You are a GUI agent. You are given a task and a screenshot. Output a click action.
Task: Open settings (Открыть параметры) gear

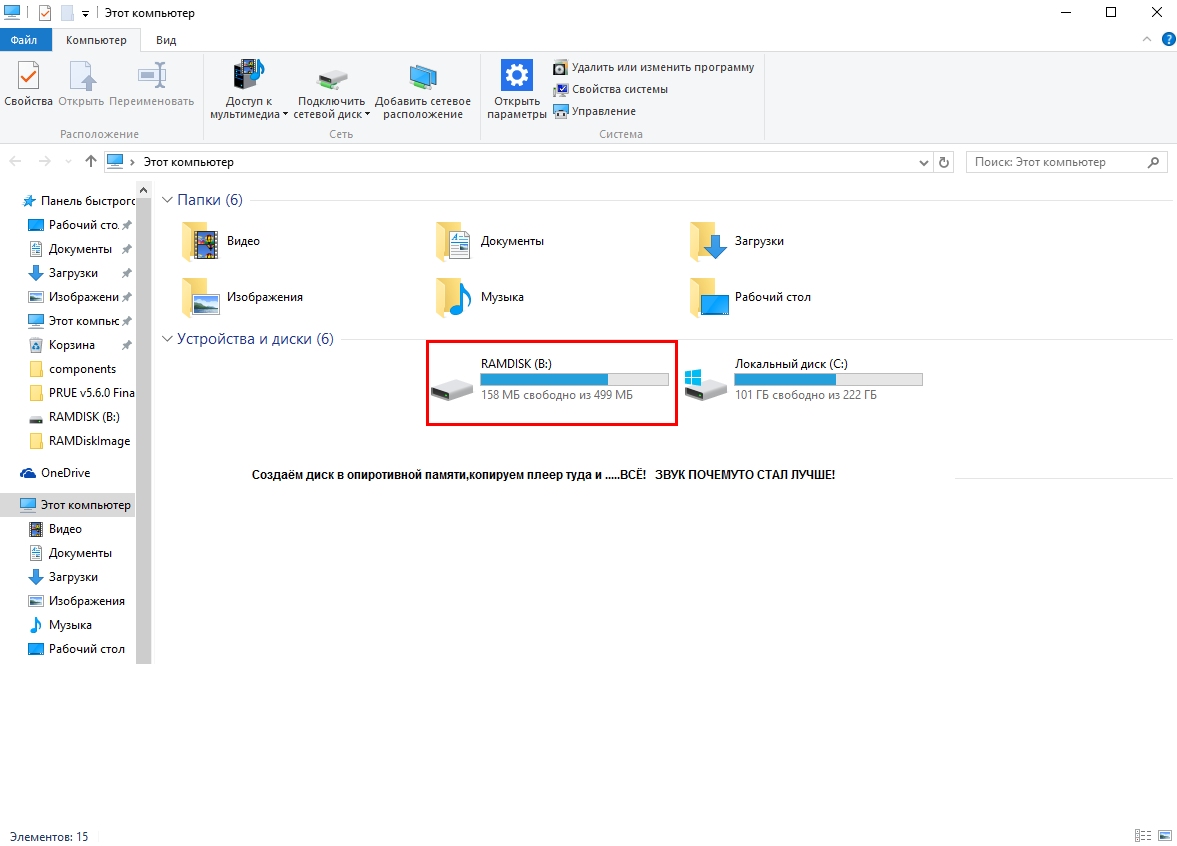[x=516, y=89]
